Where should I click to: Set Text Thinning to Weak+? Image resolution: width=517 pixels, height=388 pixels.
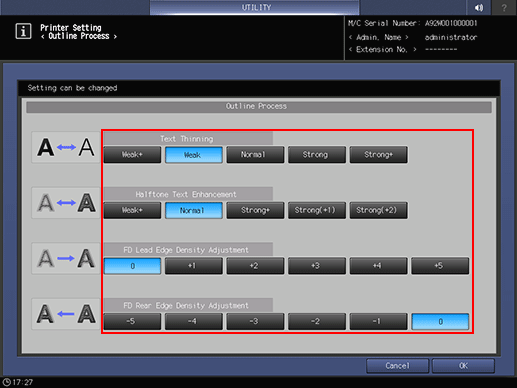tap(132, 155)
